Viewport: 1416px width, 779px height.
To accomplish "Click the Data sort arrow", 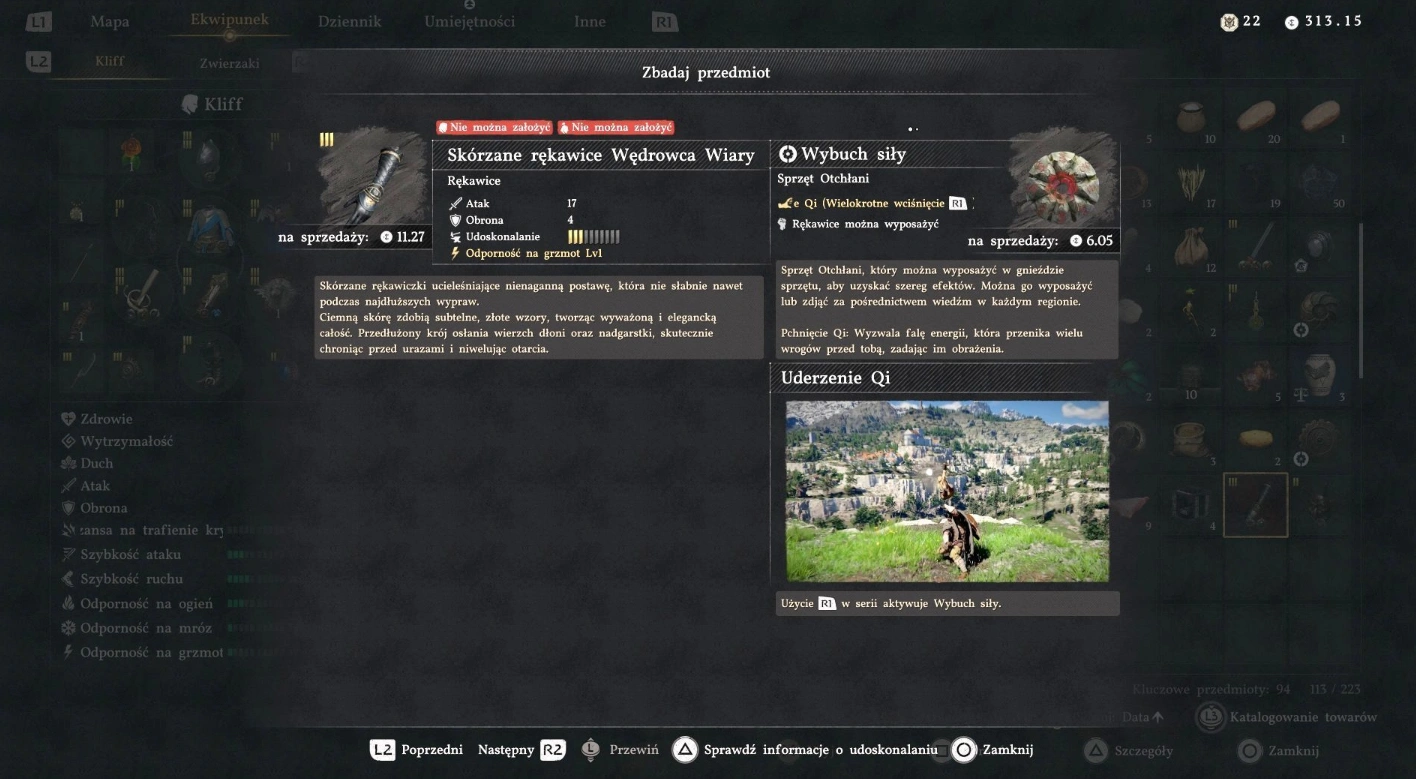I will tap(1158, 717).
